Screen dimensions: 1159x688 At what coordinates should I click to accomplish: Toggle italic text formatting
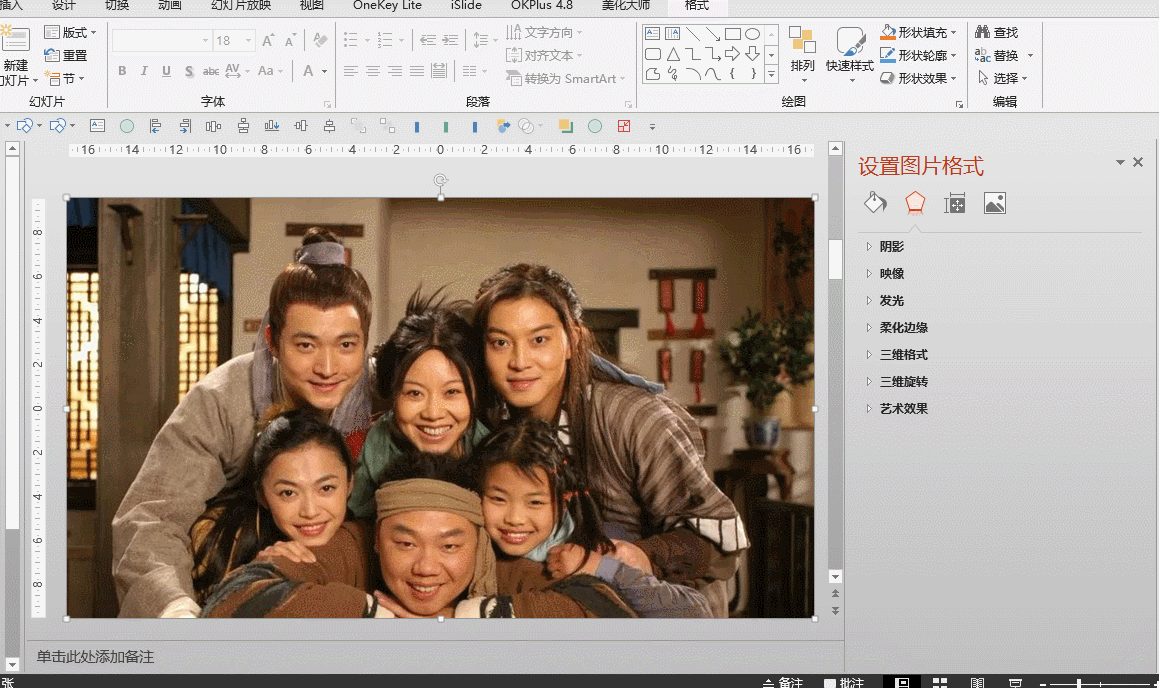pyautogui.click(x=144, y=71)
